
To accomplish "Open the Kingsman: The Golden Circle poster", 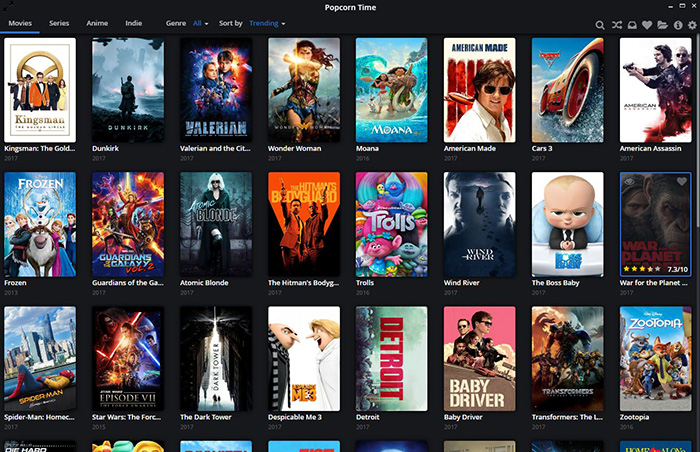I will point(40,90).
